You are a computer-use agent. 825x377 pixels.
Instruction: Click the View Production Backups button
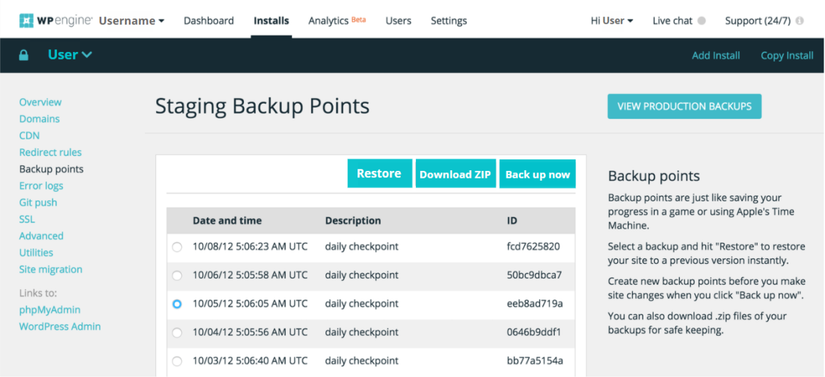pyautogui.click(x=685, y=106)
